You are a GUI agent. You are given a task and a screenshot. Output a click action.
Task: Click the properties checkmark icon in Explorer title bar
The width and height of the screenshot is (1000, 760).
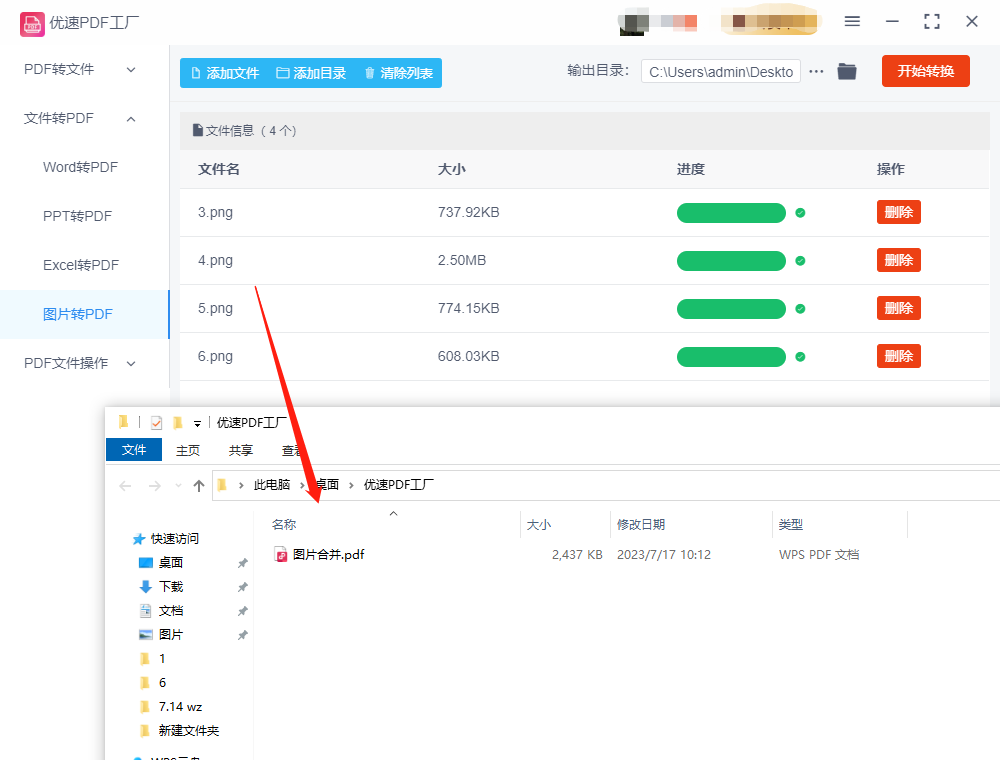coord(156,423)
